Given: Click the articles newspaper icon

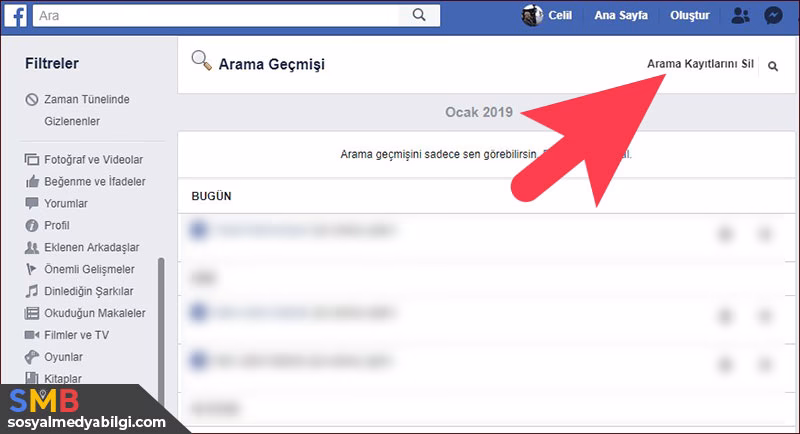Looking at the screenshot, I should tap(32, 313).
